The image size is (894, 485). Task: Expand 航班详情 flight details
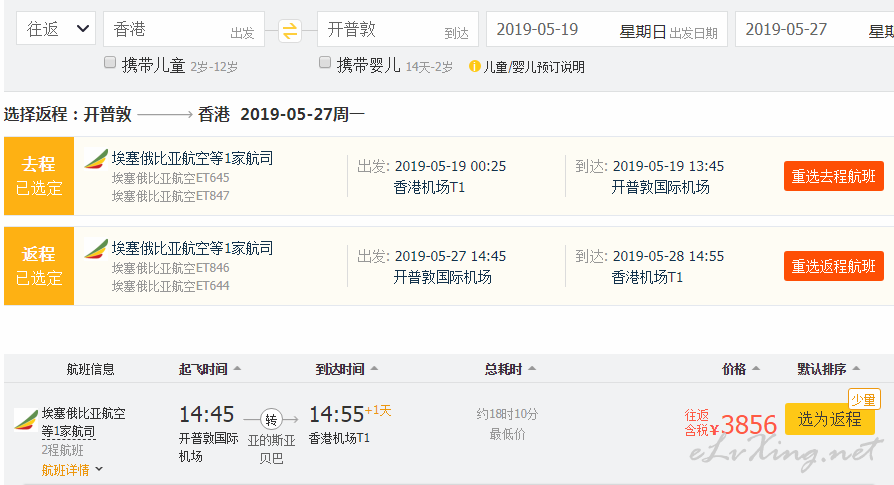coord(72,470)
